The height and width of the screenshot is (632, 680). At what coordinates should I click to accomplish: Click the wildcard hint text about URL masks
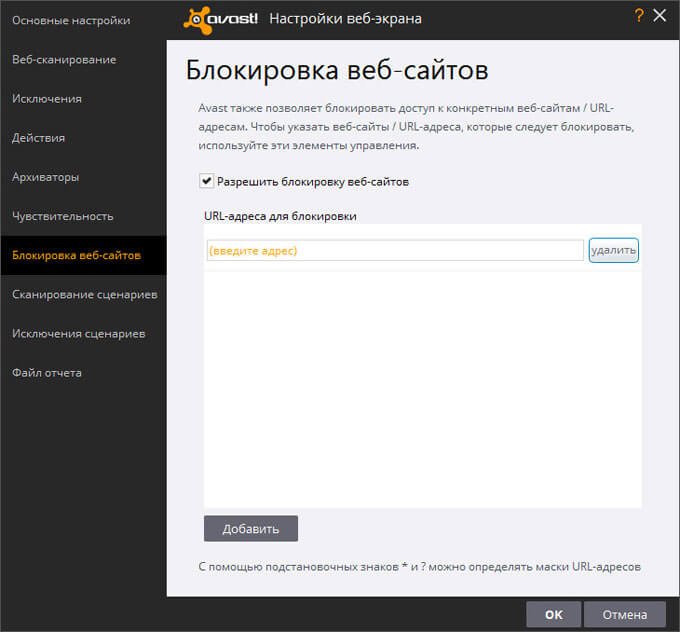coord(419,567)
